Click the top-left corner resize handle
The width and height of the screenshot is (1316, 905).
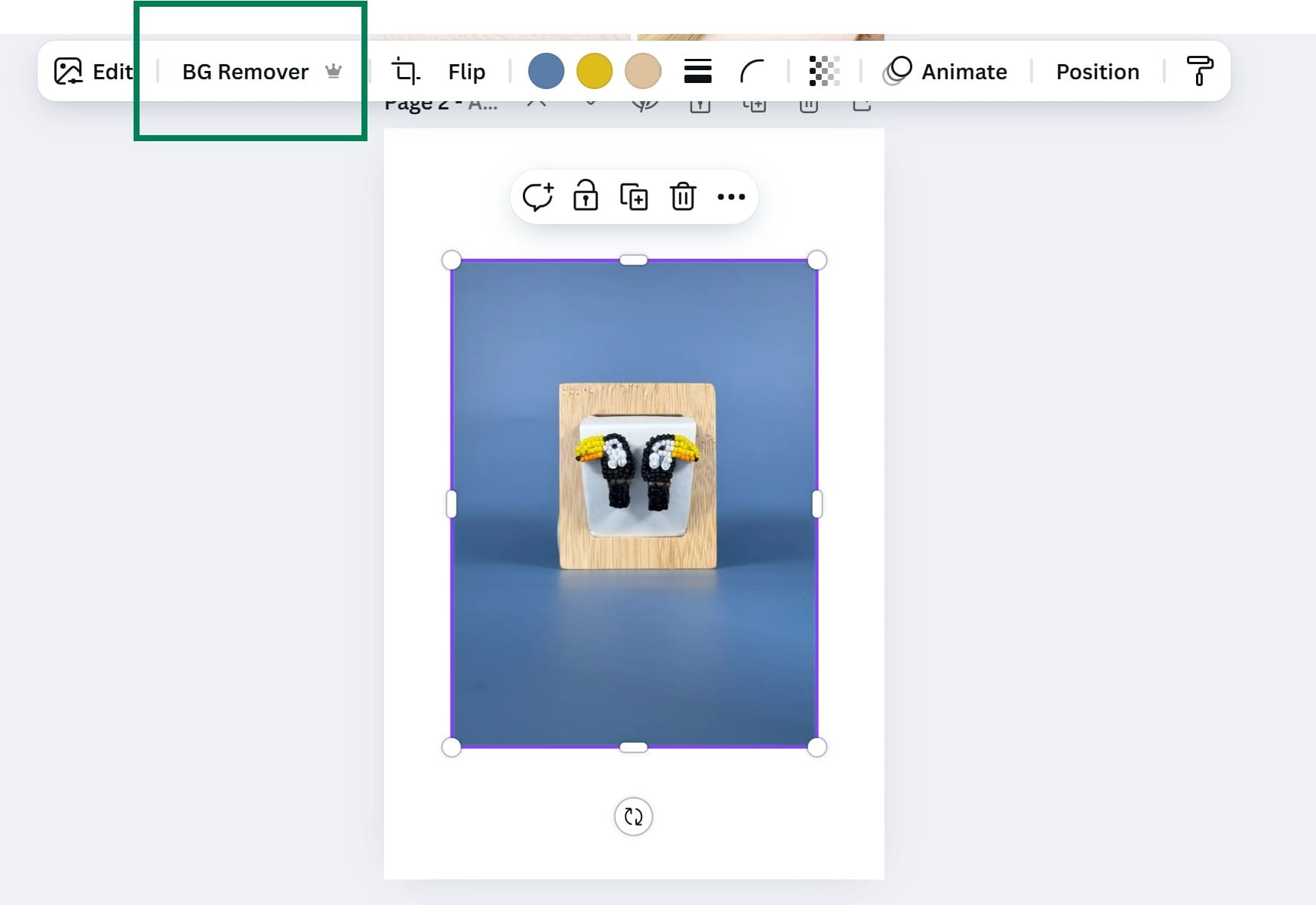coord(451,260)
